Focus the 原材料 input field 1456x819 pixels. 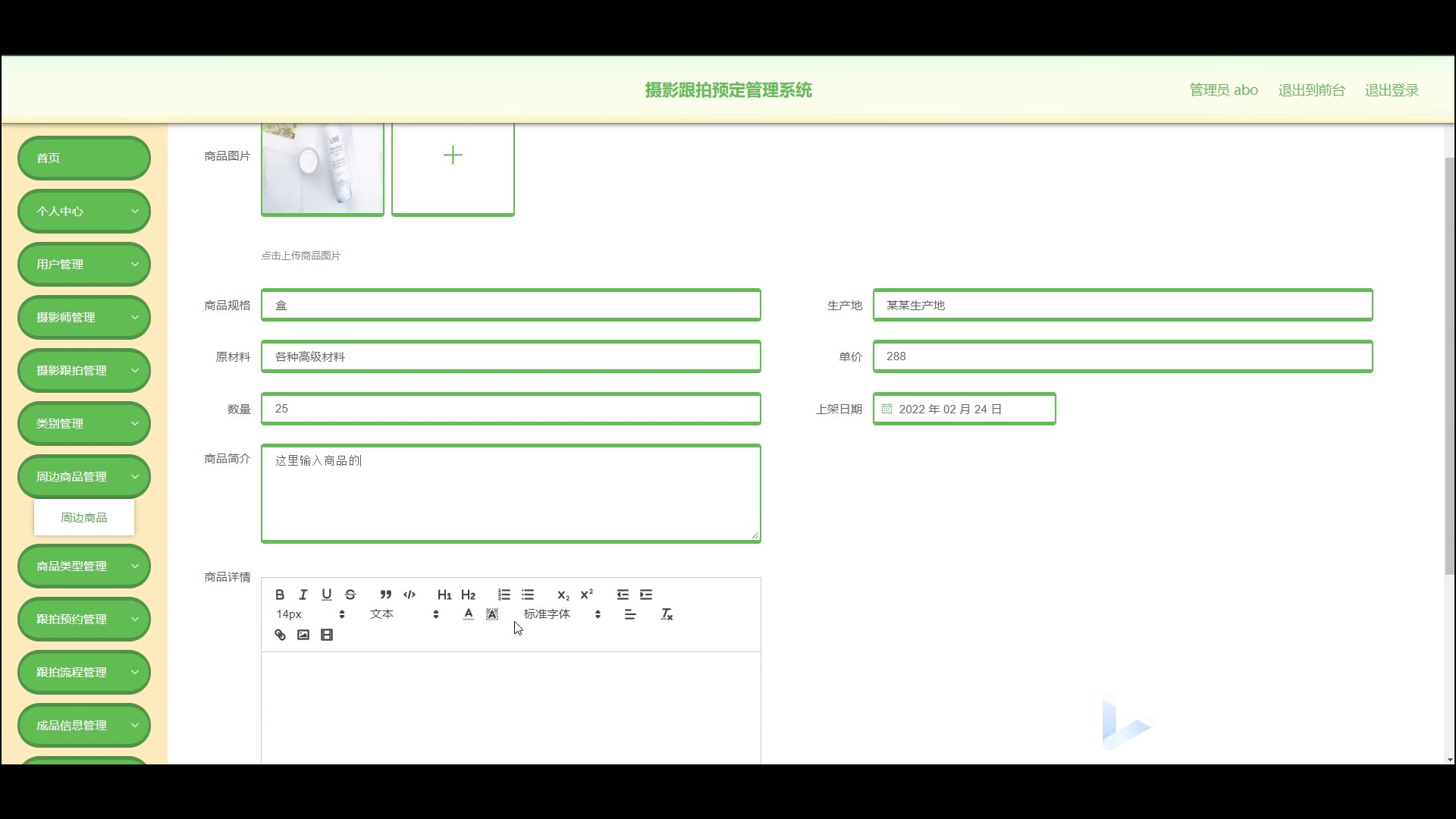511,356
